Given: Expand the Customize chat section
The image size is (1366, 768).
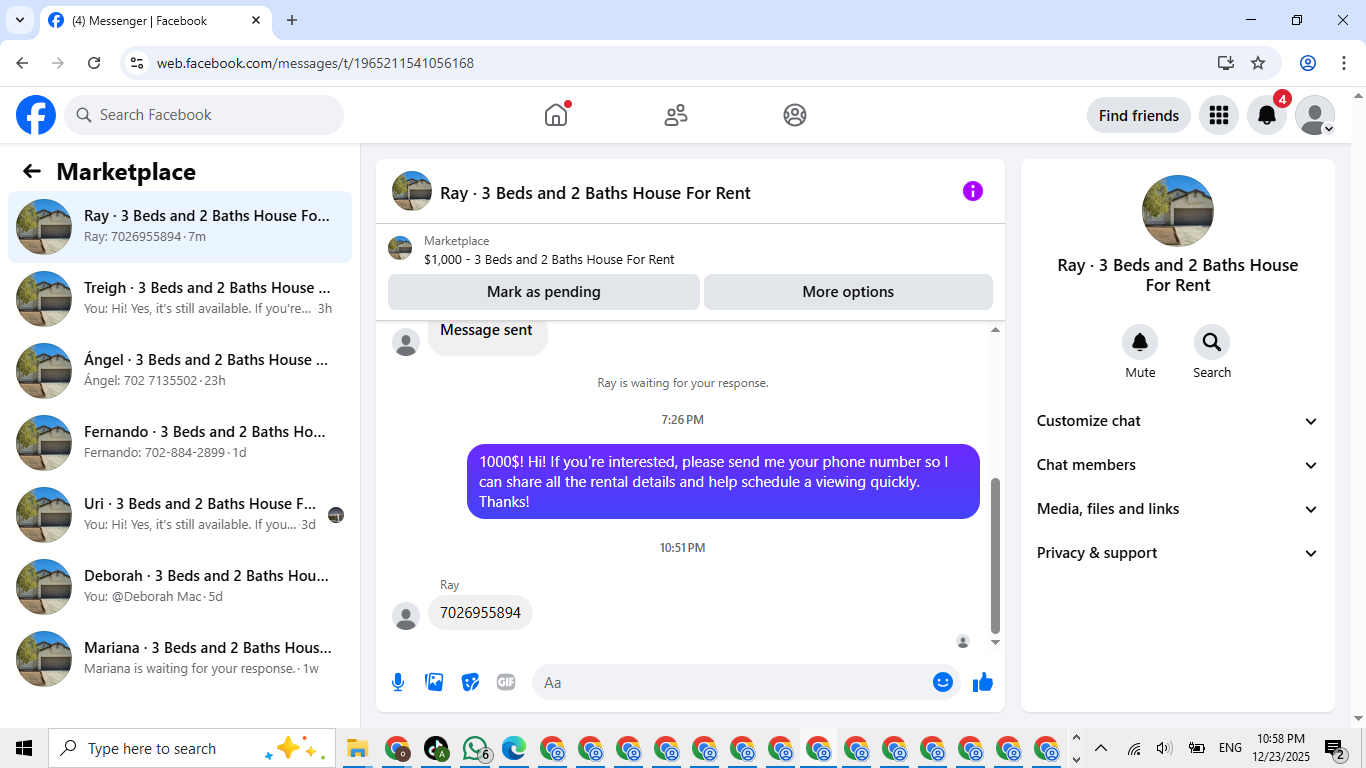Looking at the screenshot, I should click(1178, 421).
